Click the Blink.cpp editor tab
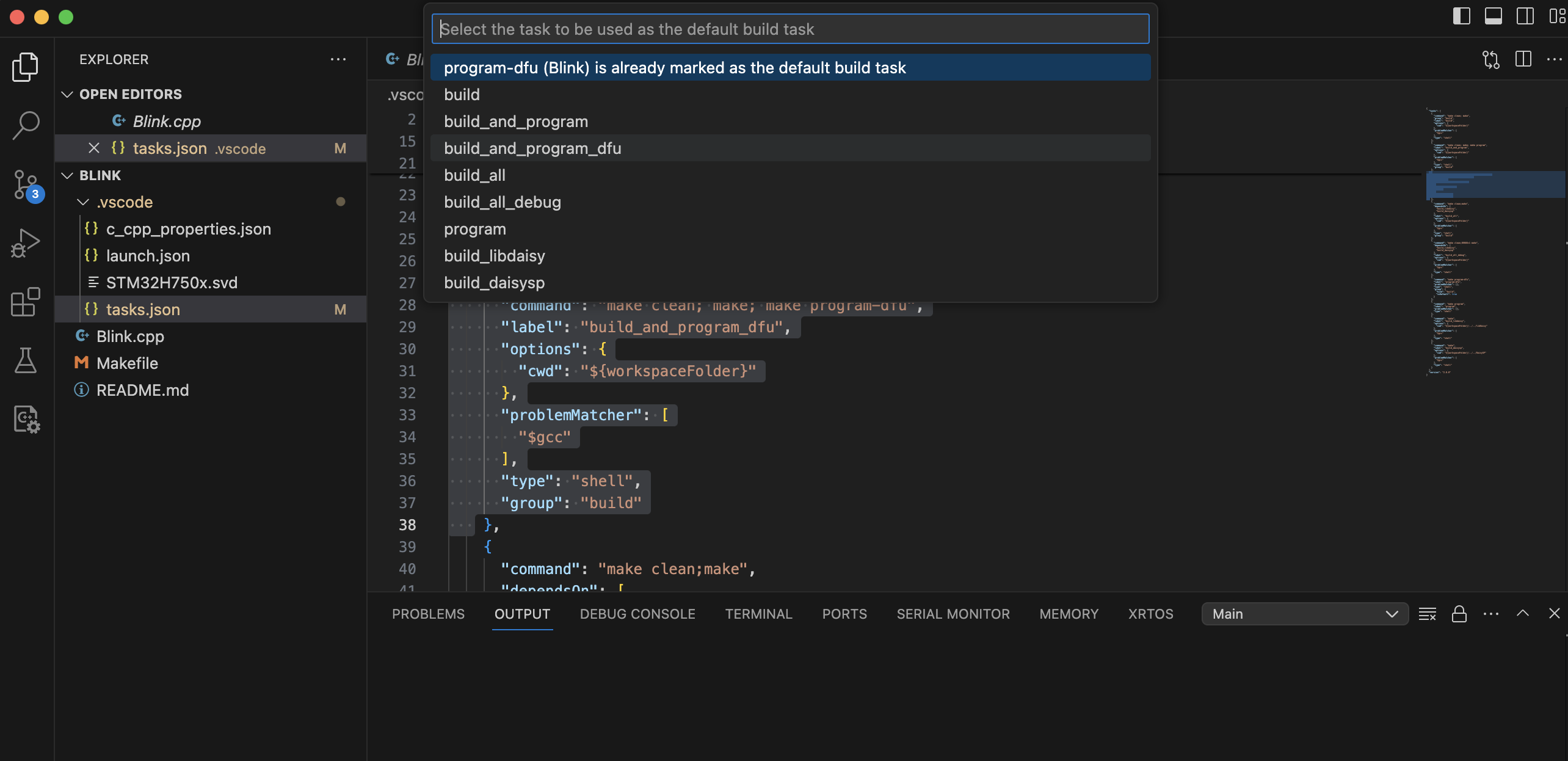 [403, 59]
